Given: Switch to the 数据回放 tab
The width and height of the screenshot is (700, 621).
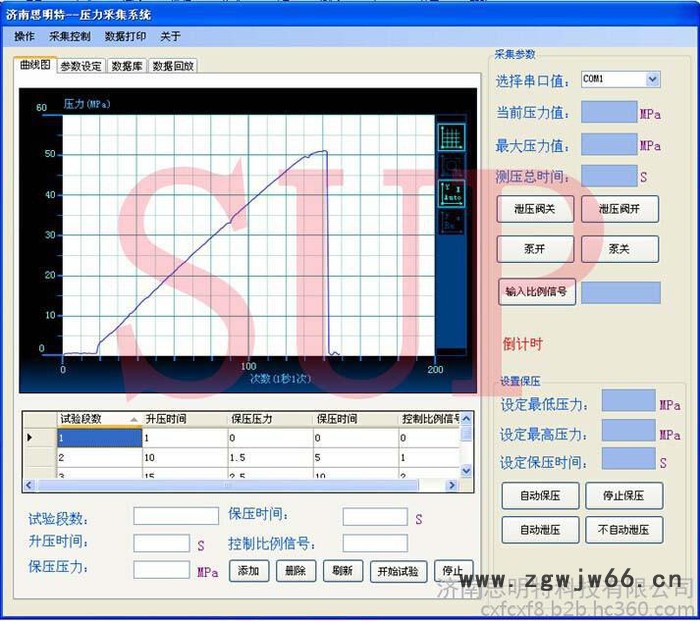Looking at the screenshot, I should pyautogui.click(x=173, y=67).
